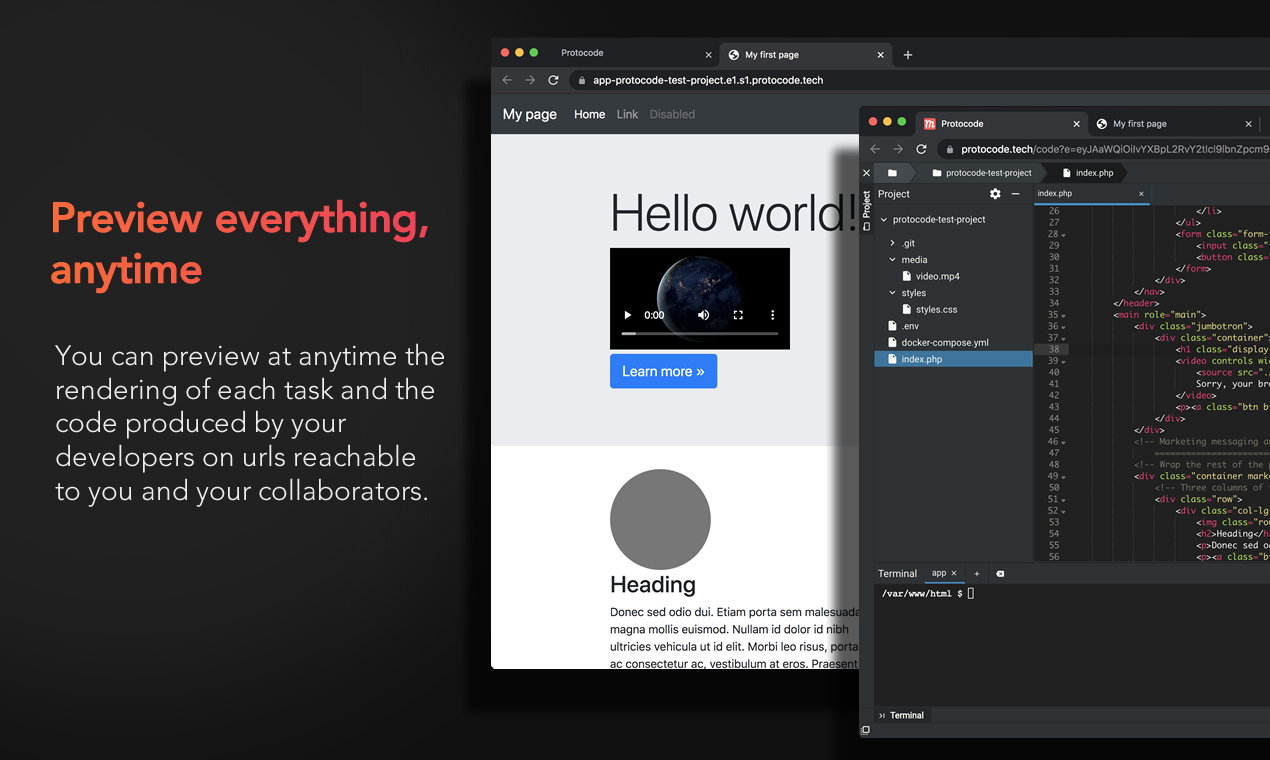Fold code at line 39
Screen dimensions: 1270x760
click(x=1064, y=362)
